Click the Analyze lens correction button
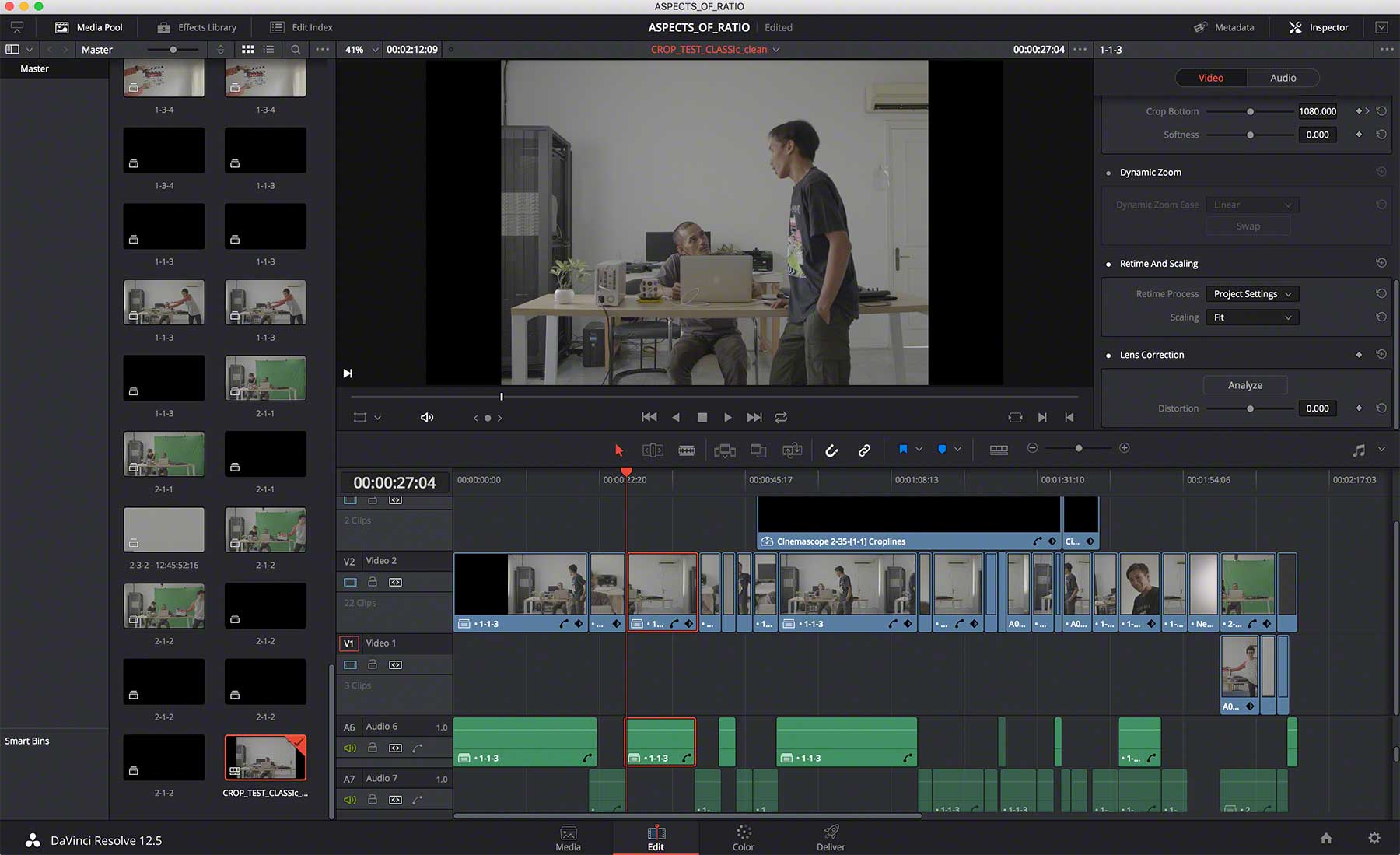The width and height of the screenshot is (1400, 855). 1245,385
